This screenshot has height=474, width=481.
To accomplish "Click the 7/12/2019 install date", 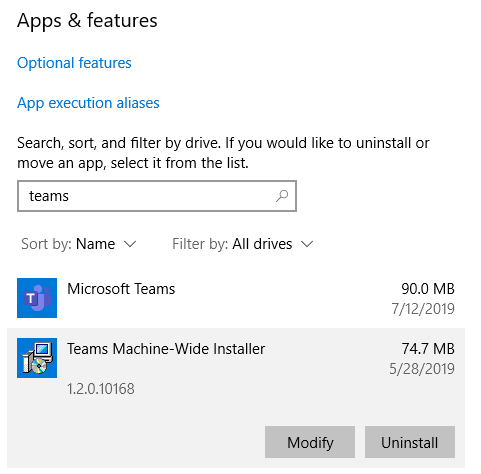I will coord(423,309).
